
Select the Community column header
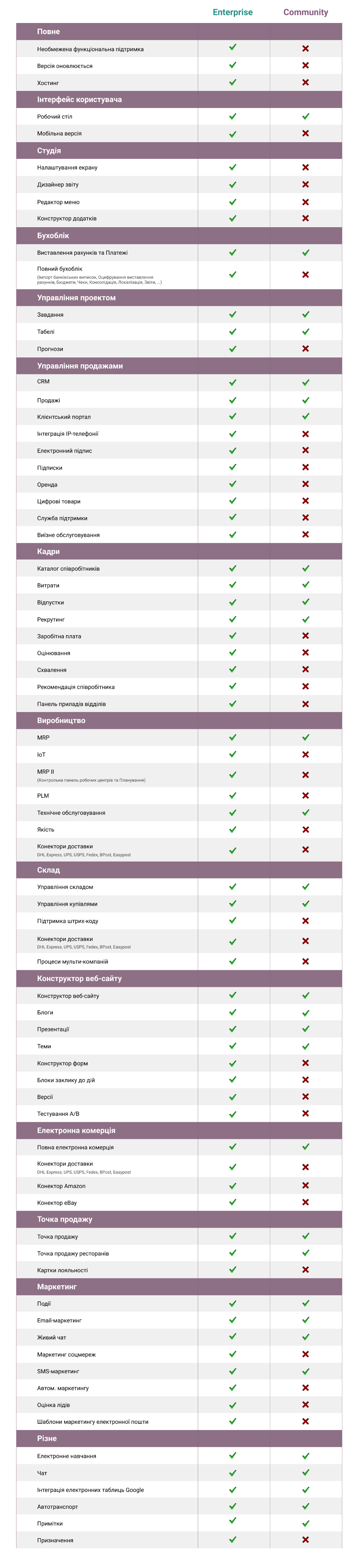point(305,12)
